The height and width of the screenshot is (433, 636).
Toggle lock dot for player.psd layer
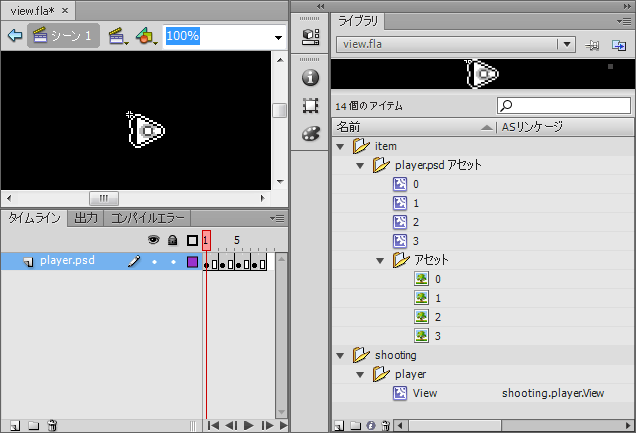tap(173, 262)
